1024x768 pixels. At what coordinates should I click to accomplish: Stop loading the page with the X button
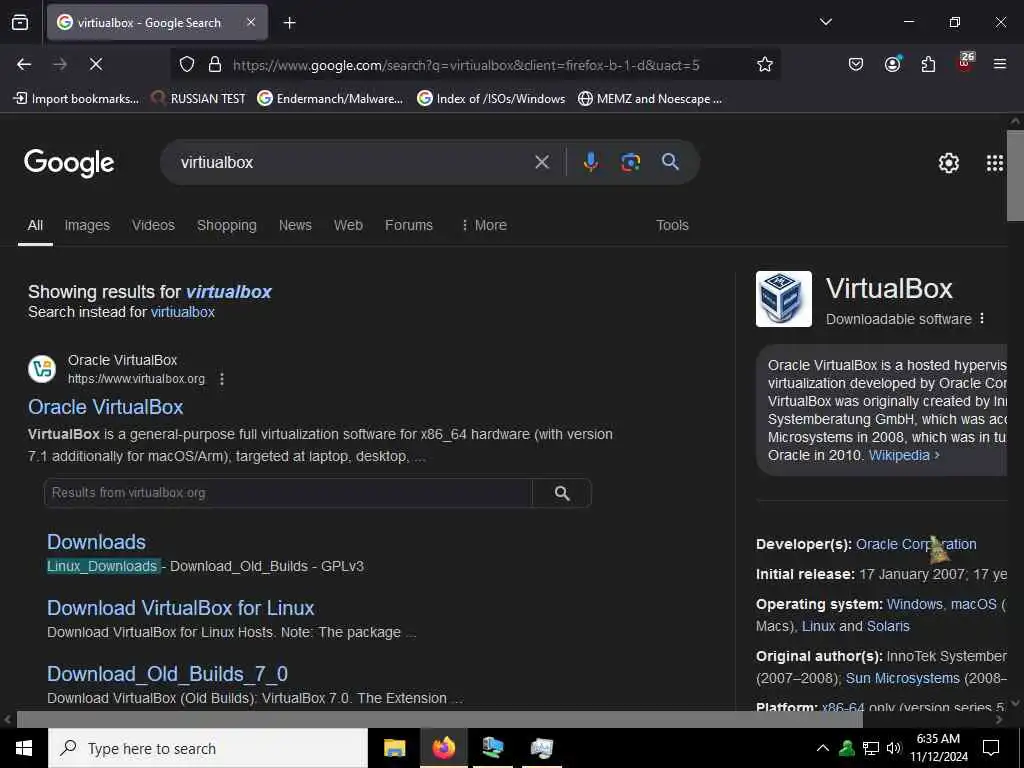95,64
